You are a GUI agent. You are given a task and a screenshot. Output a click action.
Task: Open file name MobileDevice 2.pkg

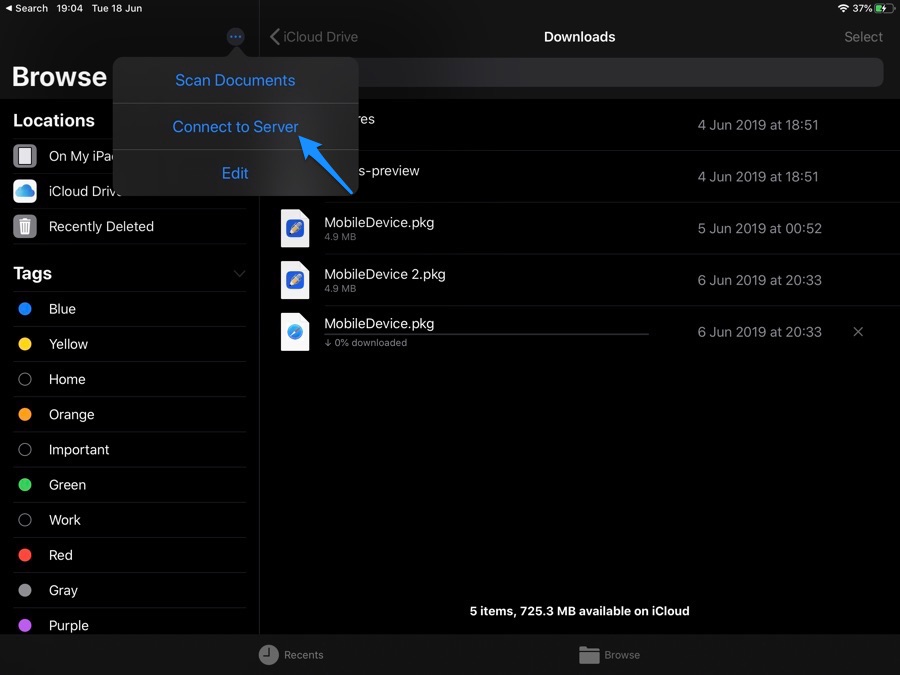pos(385,274)
